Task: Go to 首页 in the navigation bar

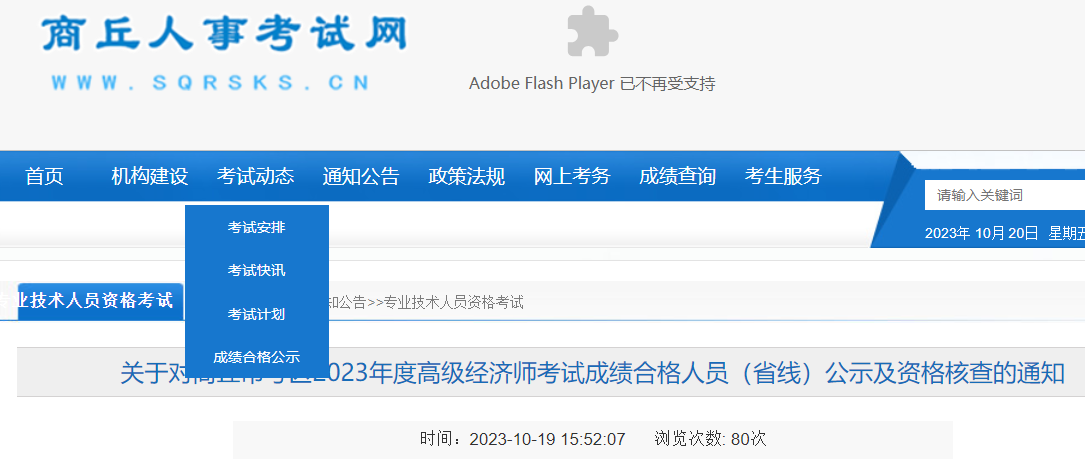Action: [44, 177]
